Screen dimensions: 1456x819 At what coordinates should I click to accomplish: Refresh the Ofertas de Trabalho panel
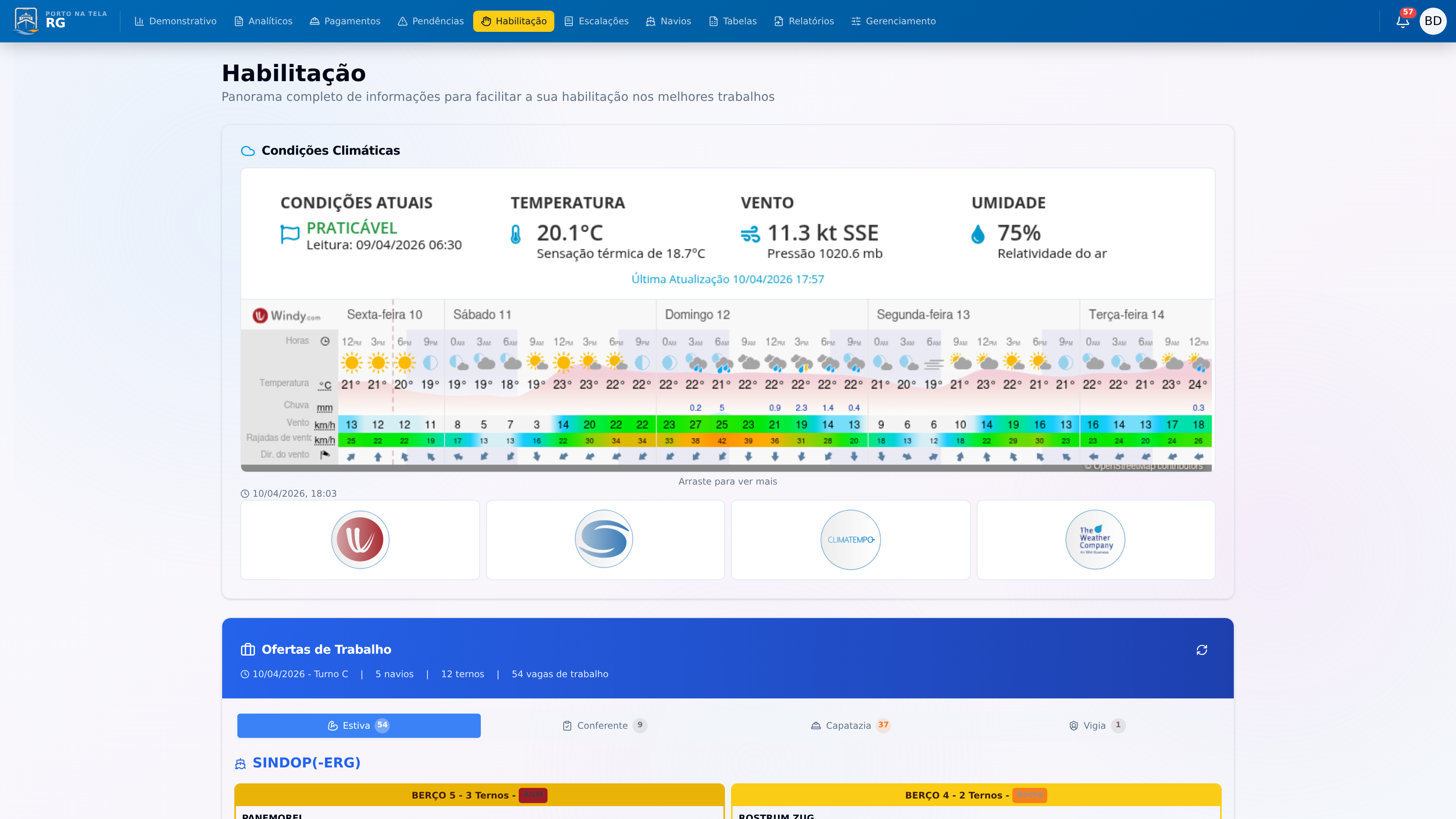(x=1202, y=650)
